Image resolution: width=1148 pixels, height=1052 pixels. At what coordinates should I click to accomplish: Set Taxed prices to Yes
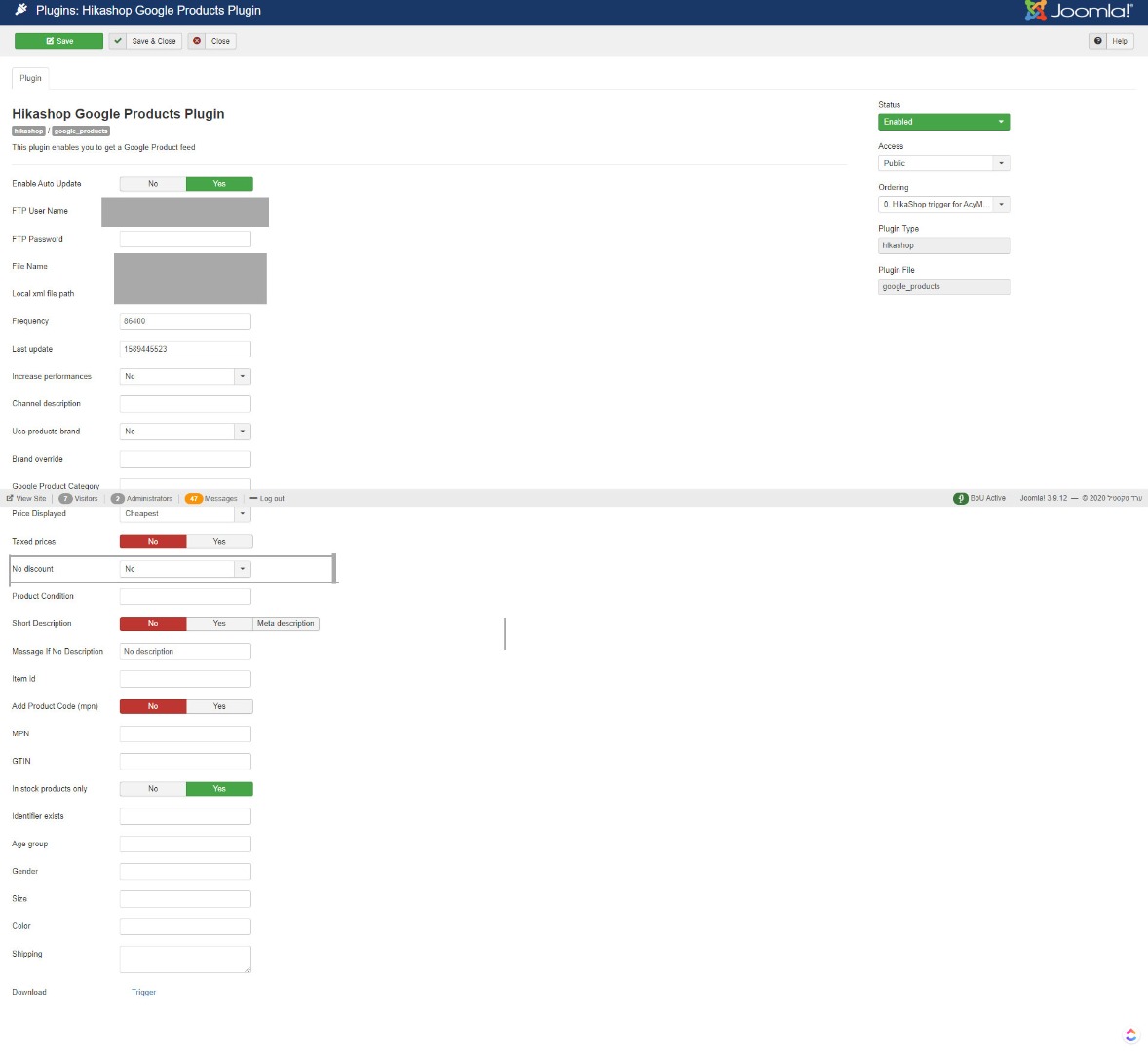[219, 542]
